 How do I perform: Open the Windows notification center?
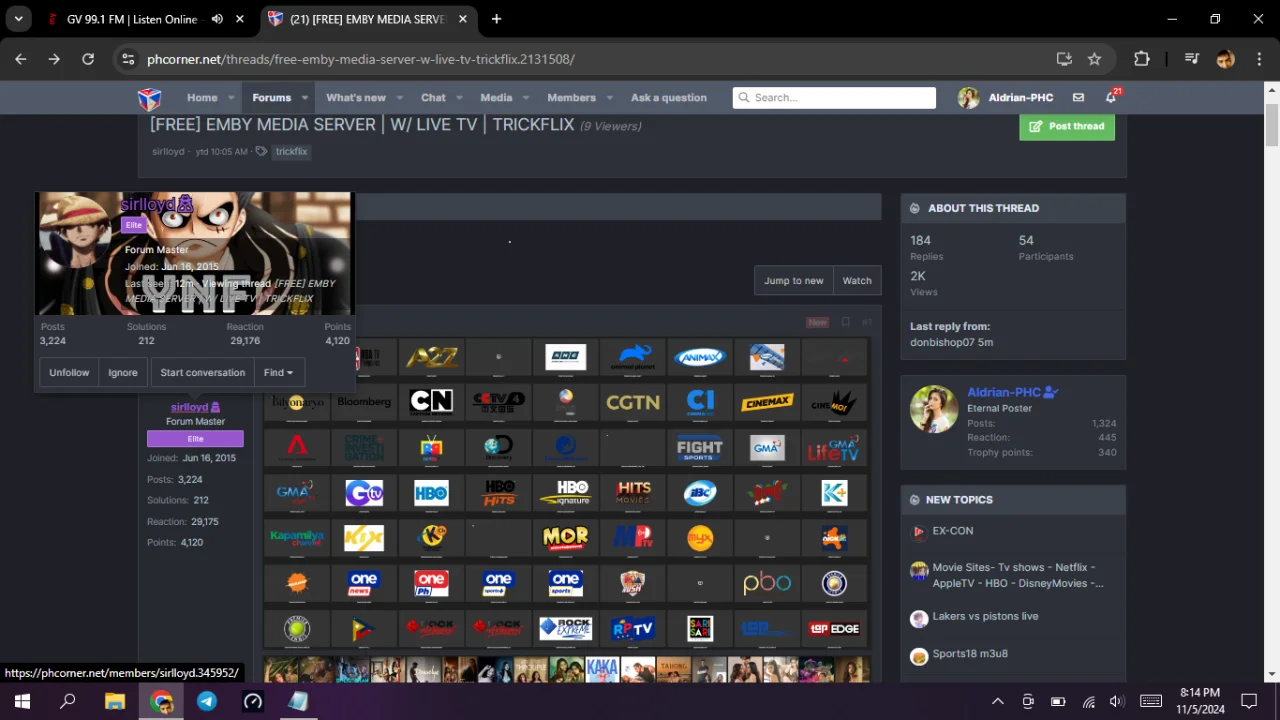(x=1249, y=701)
